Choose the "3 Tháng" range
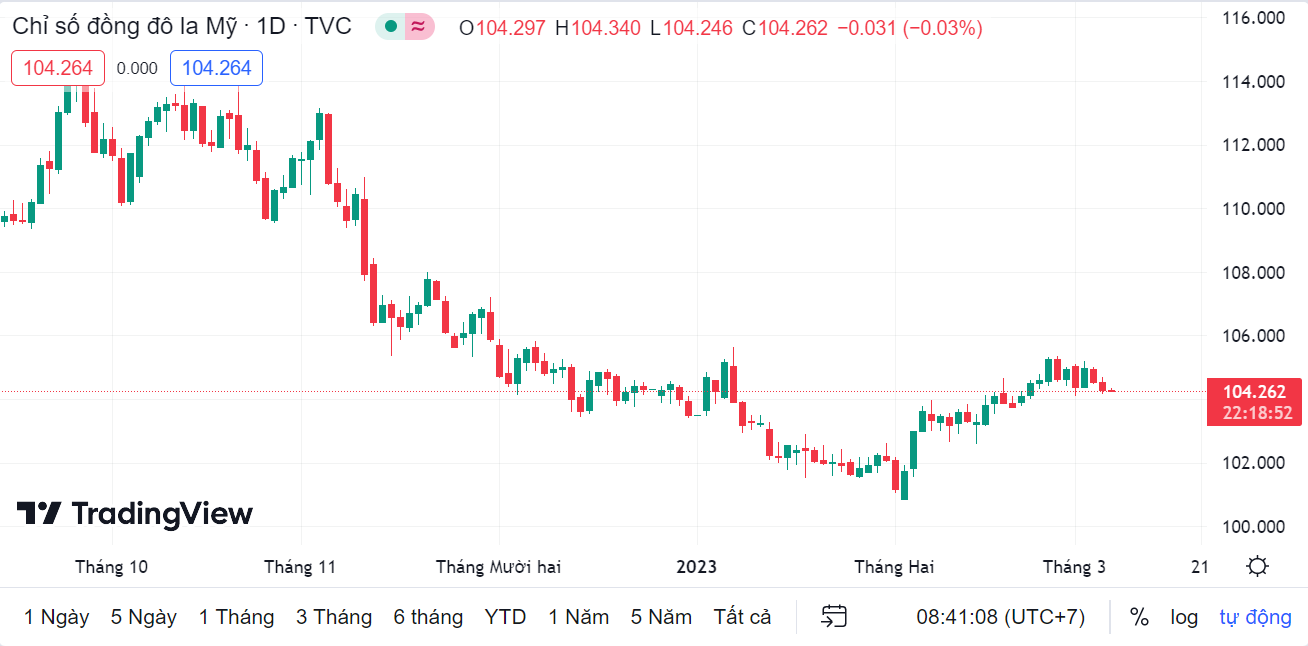1308x646 pixels. tap(334, 617)
